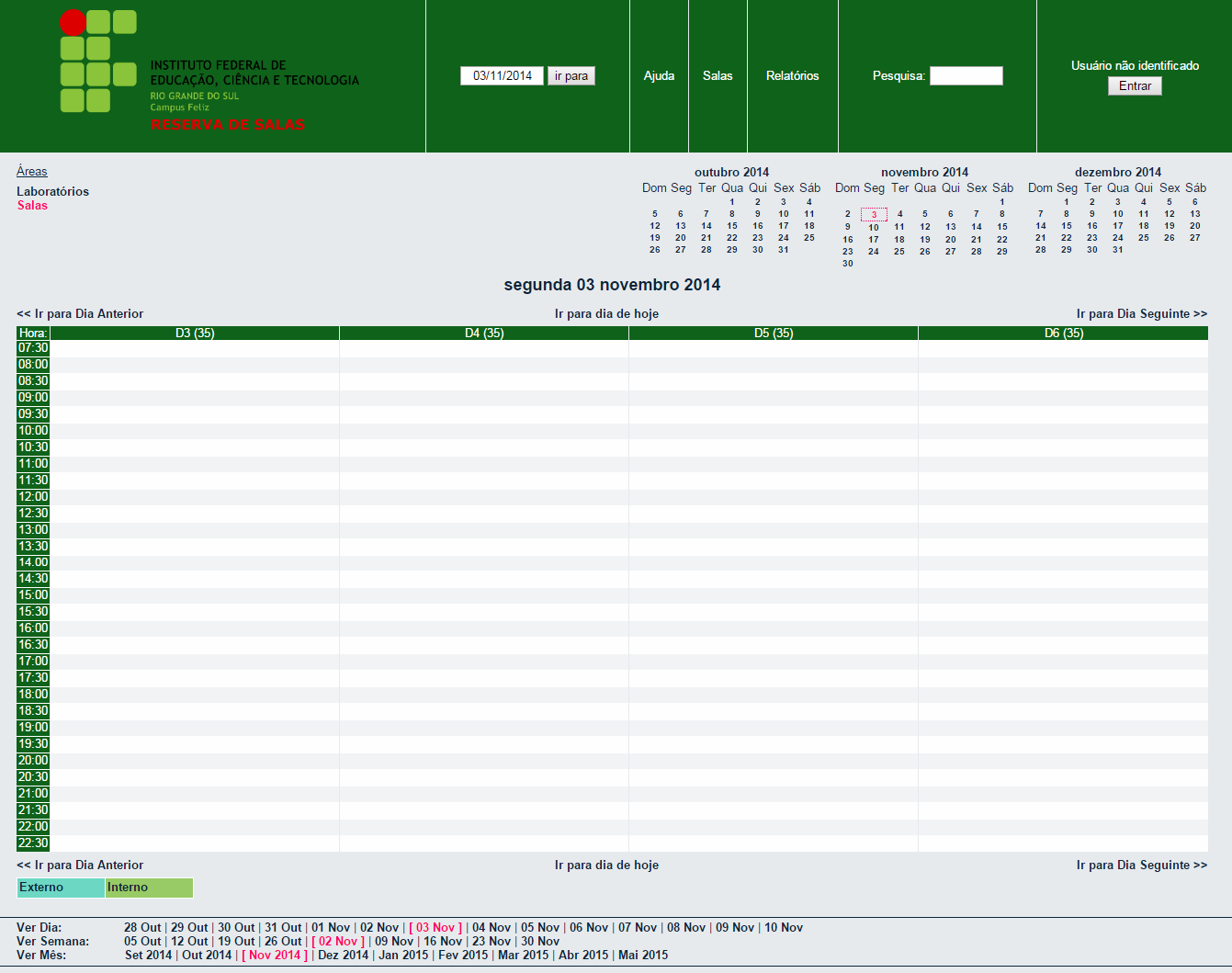
Task: View month Nov 2014 in Ver Mês
Action: [x=275, y=956]
